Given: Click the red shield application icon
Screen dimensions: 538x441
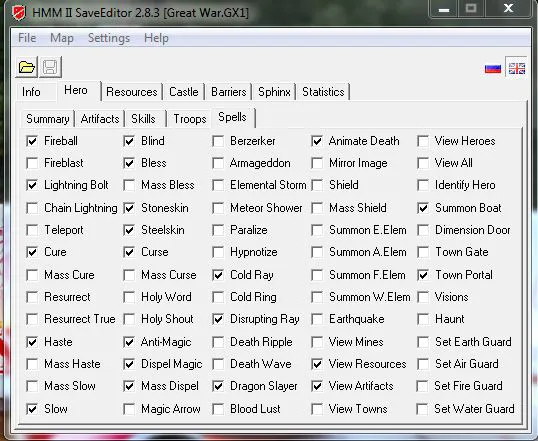Looking at the screenshot, I should (19, 13).
